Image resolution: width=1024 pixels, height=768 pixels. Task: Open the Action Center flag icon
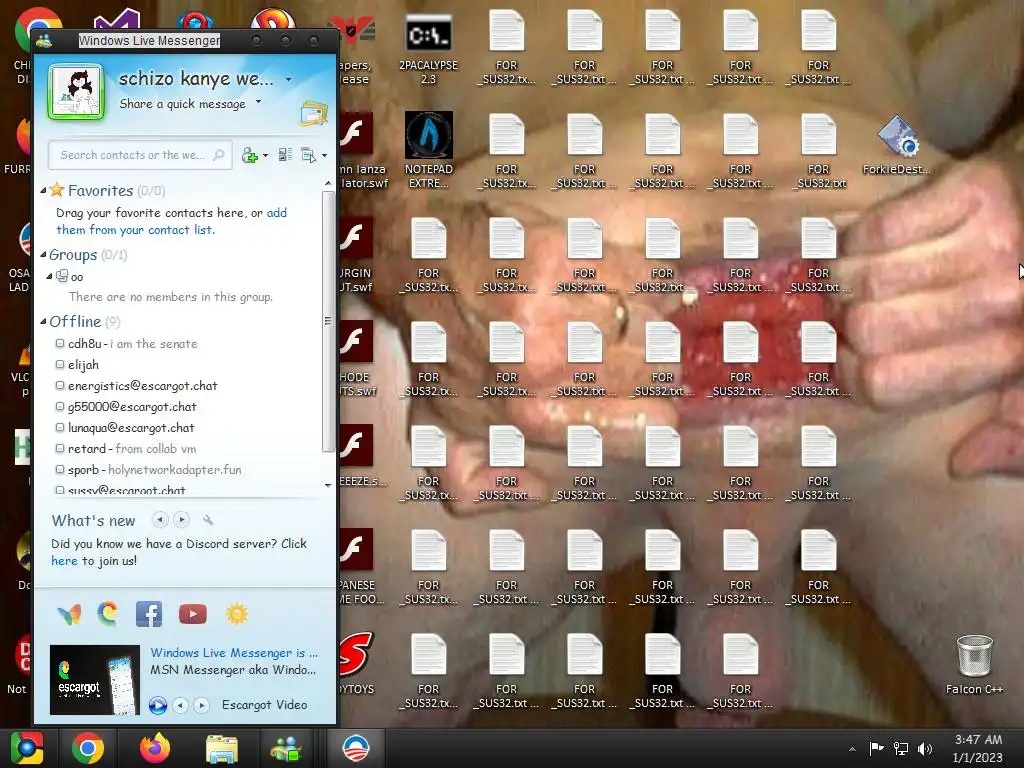click(876, 748)
